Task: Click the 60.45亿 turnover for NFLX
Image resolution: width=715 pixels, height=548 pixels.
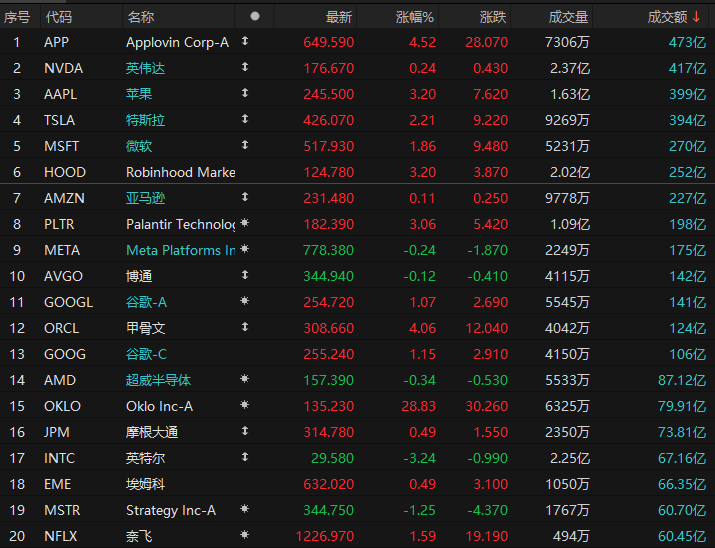Action: pos(682,536)
